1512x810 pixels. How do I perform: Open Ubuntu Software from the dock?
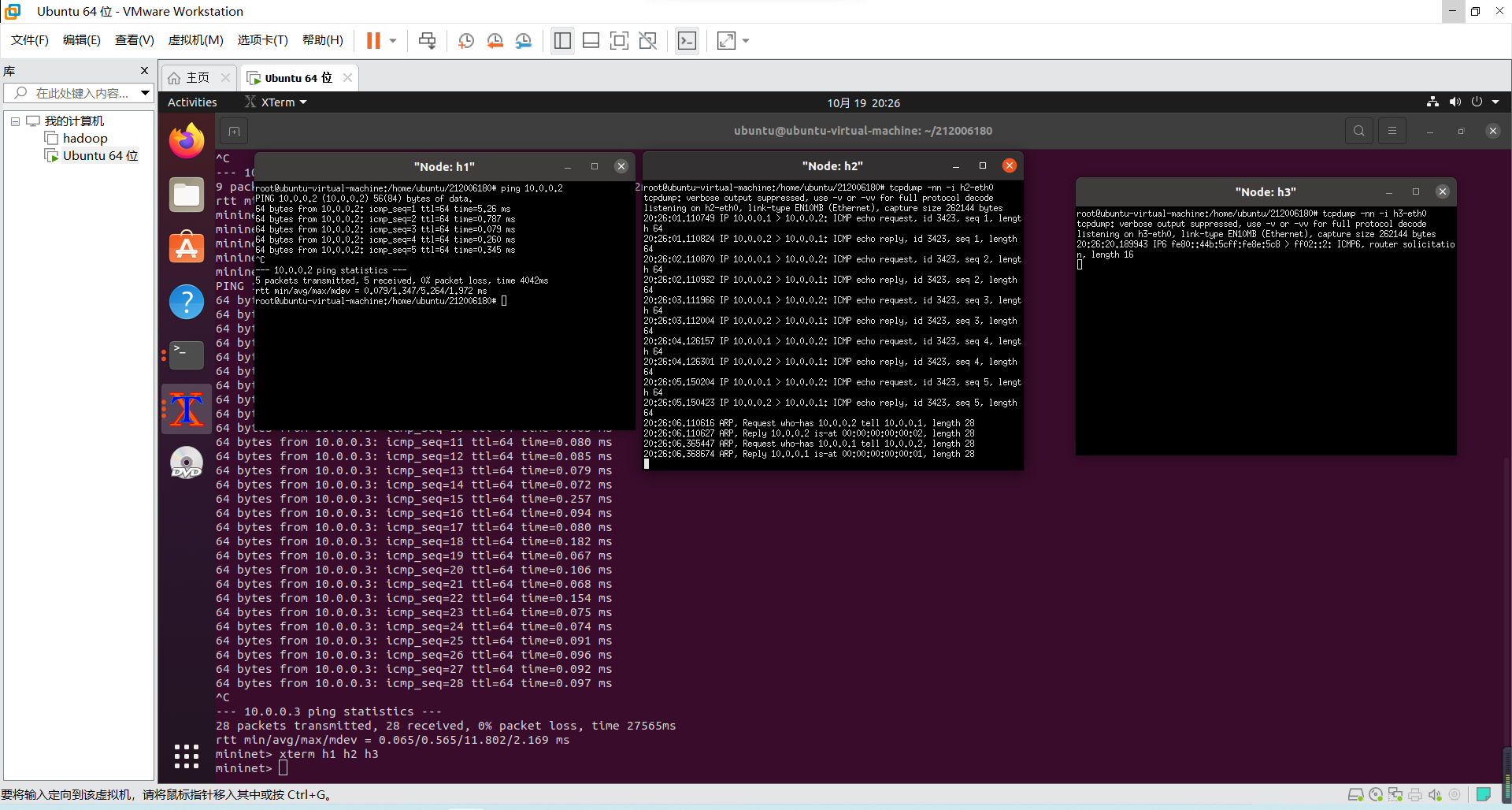[187, 248]
